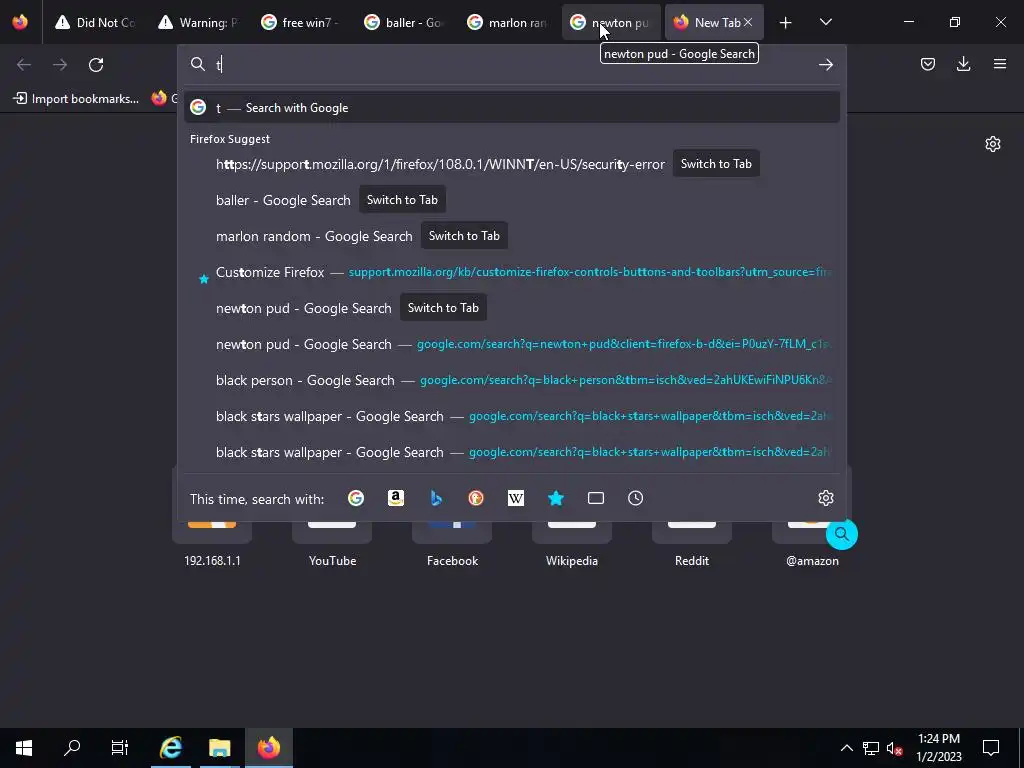Open Task View on taskbar

pos(120,748)
